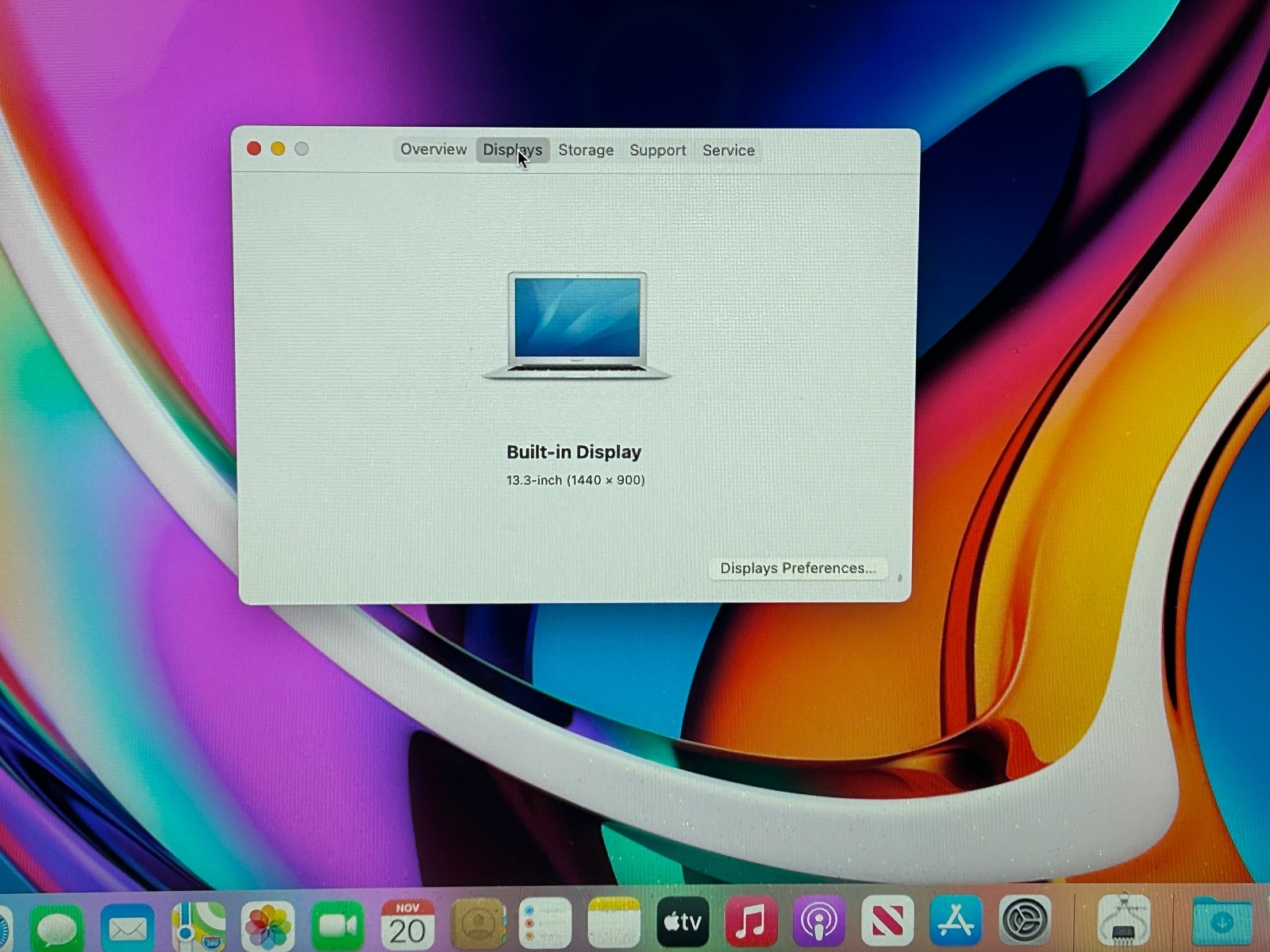
Task: Open Maps from the dock
Action: coord(198,926)
